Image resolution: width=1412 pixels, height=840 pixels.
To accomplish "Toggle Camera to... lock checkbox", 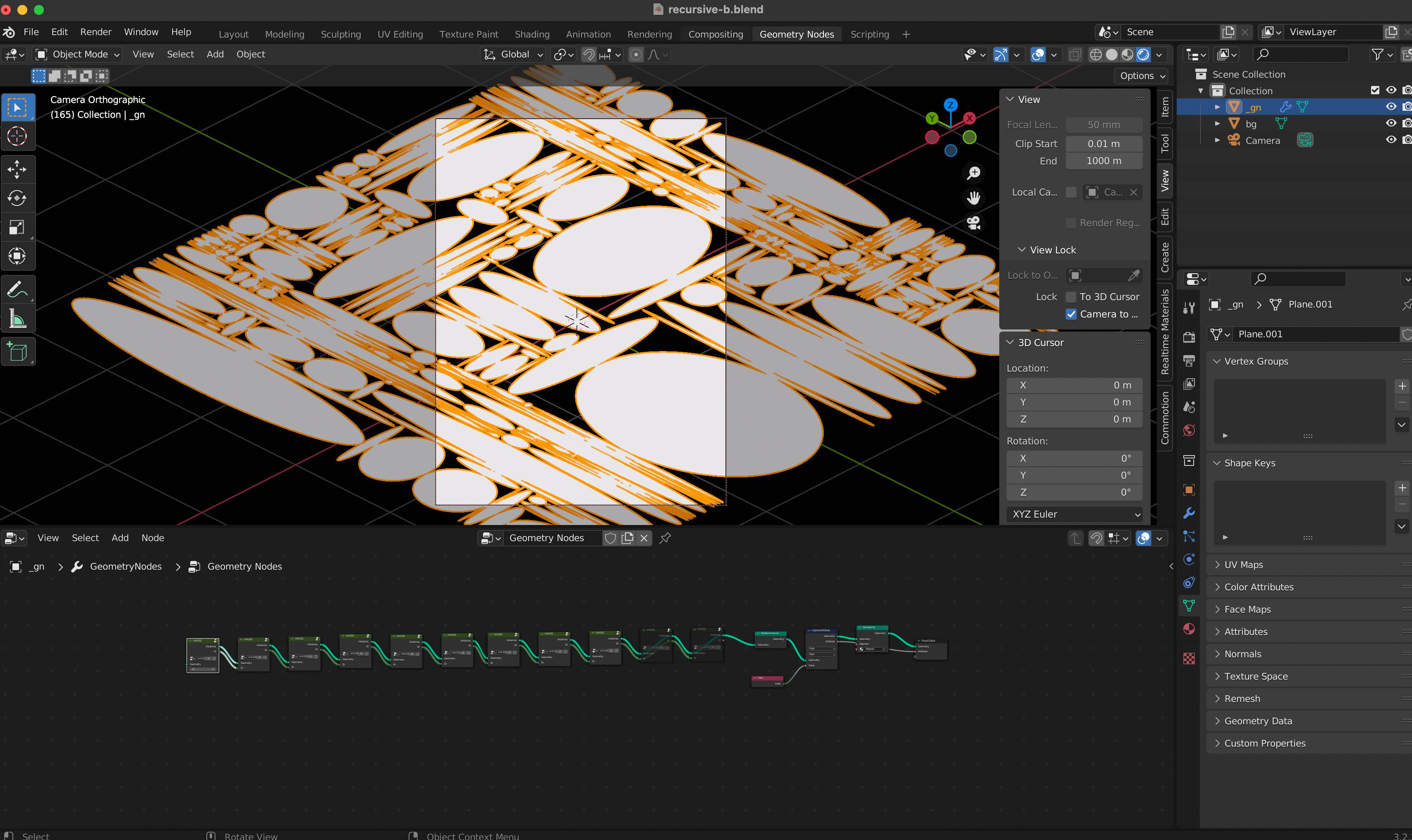I will [1072, 314].
